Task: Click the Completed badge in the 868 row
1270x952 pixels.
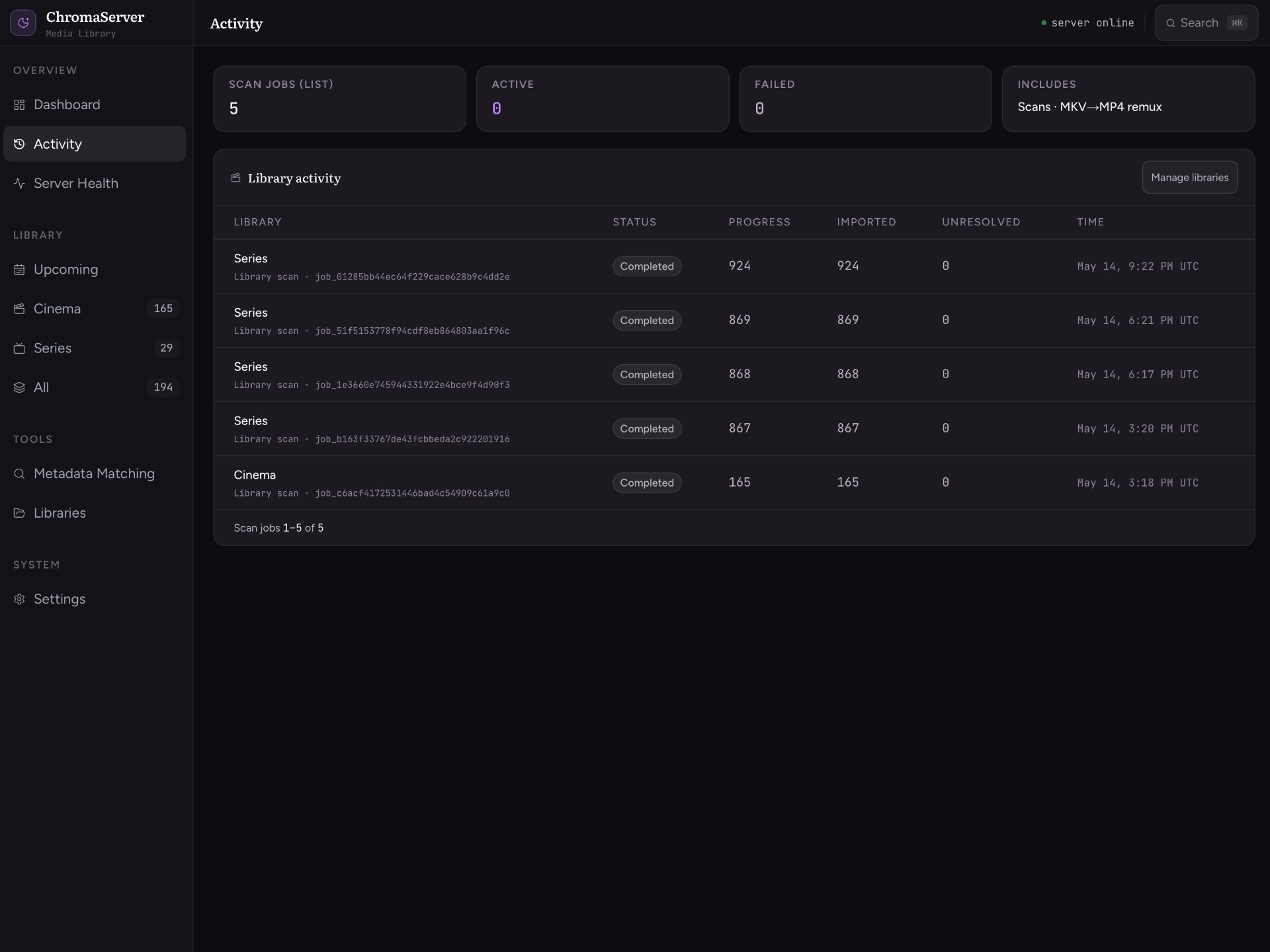Action: 647,375
